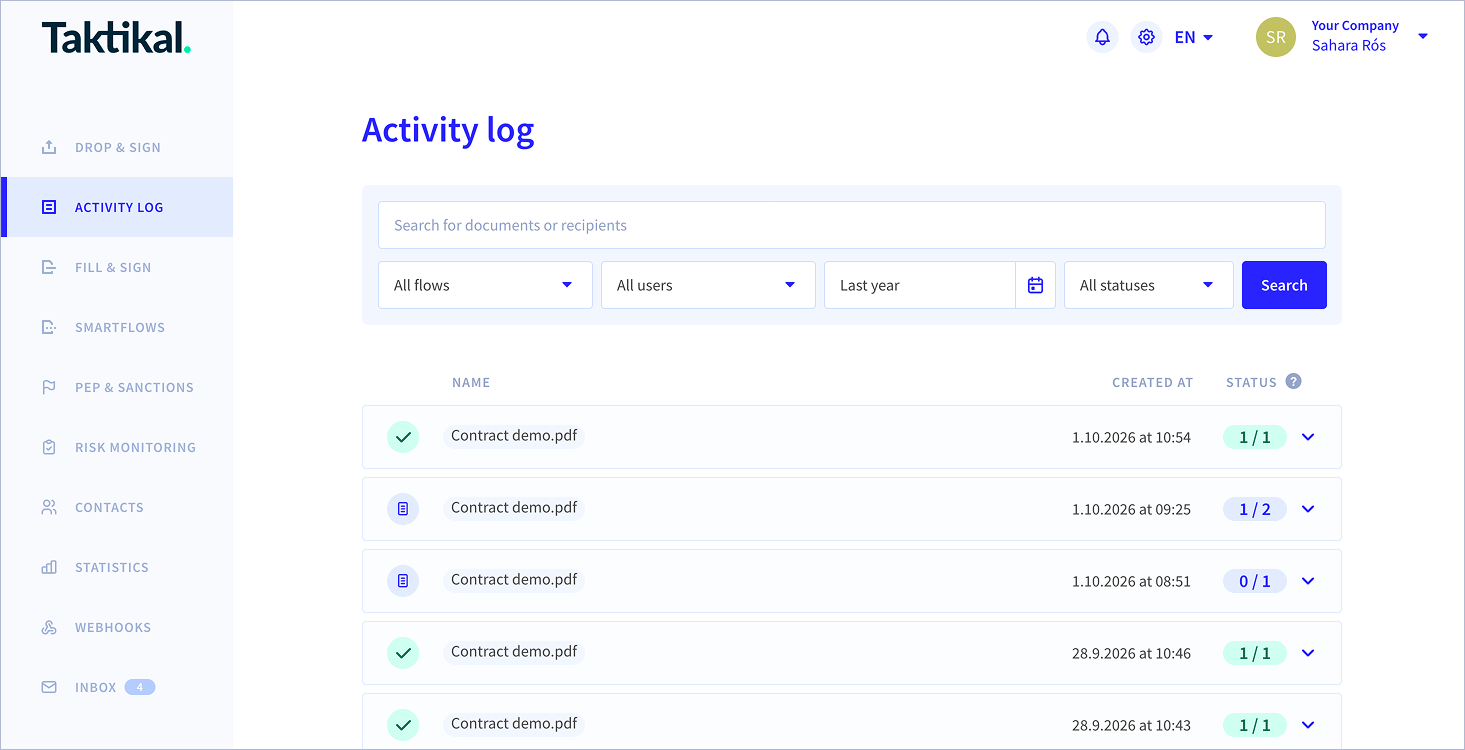The width and height of the screenshot is (1465, 750).
Task: Click the Last year date range field
Action: pyautogui.click(x=920, y=285)
